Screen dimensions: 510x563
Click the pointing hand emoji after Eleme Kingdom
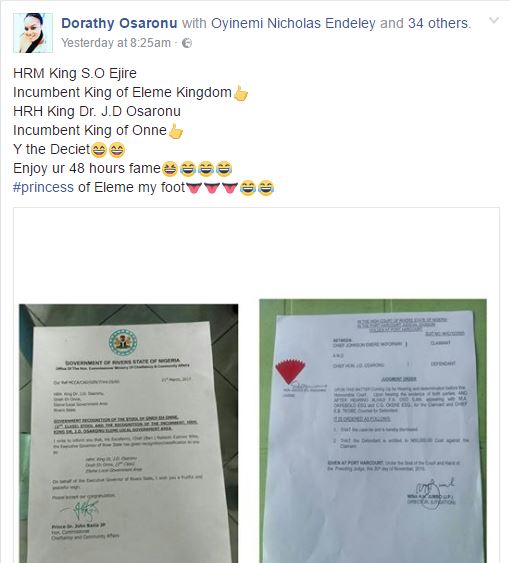tap(240, 93)
